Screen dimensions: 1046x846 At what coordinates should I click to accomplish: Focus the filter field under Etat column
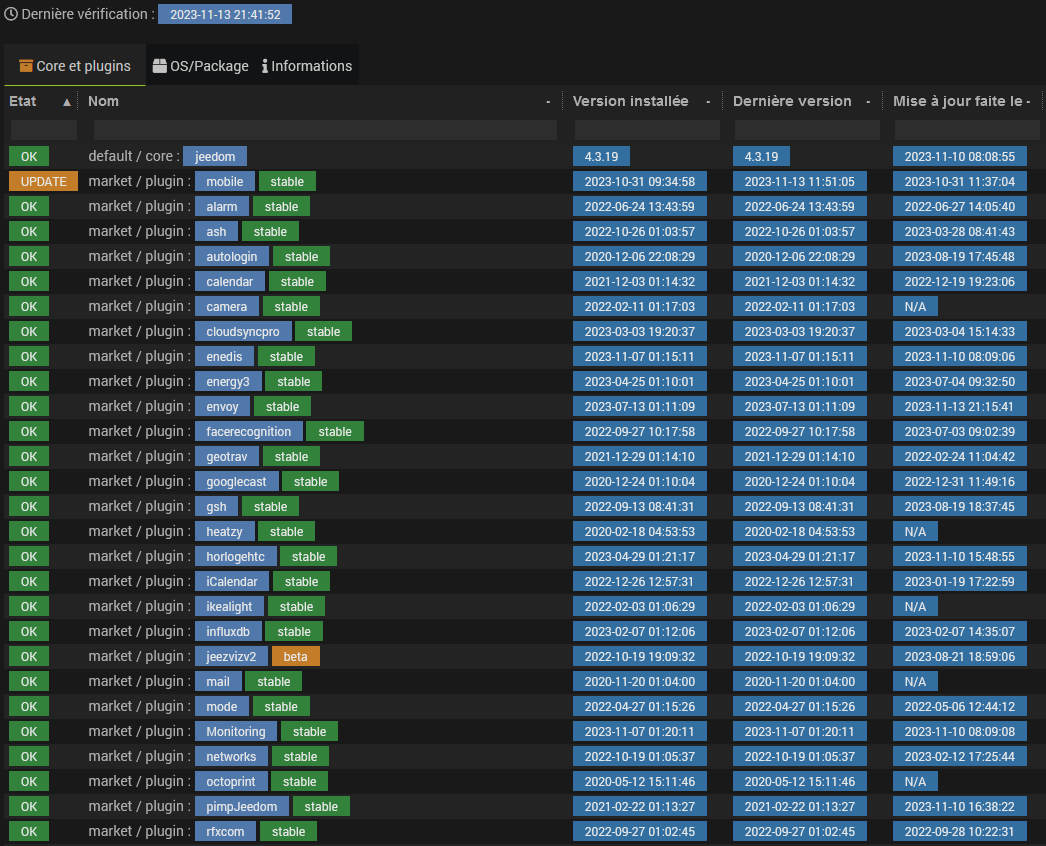pos(43,130)
